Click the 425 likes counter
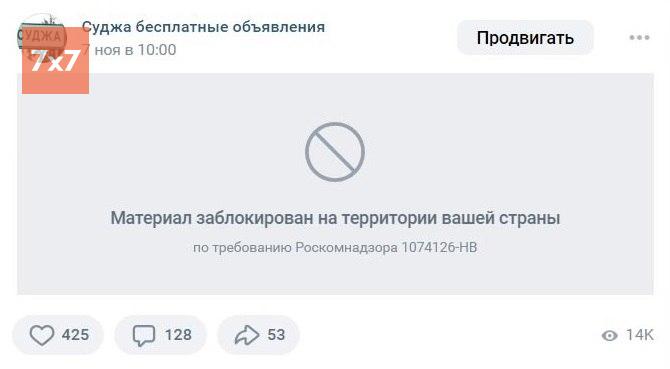The image size is (670, 369). click(x=75, y=335)
